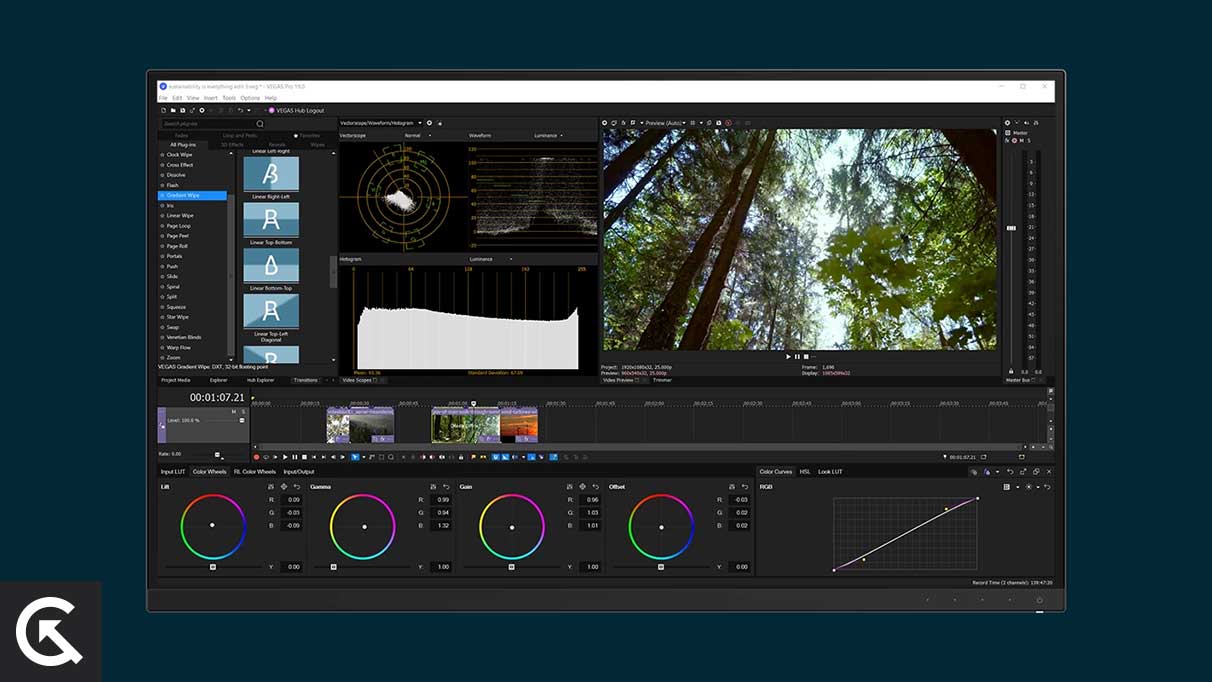
Task: Switch to the HSL tab
Action: (805, 472)
